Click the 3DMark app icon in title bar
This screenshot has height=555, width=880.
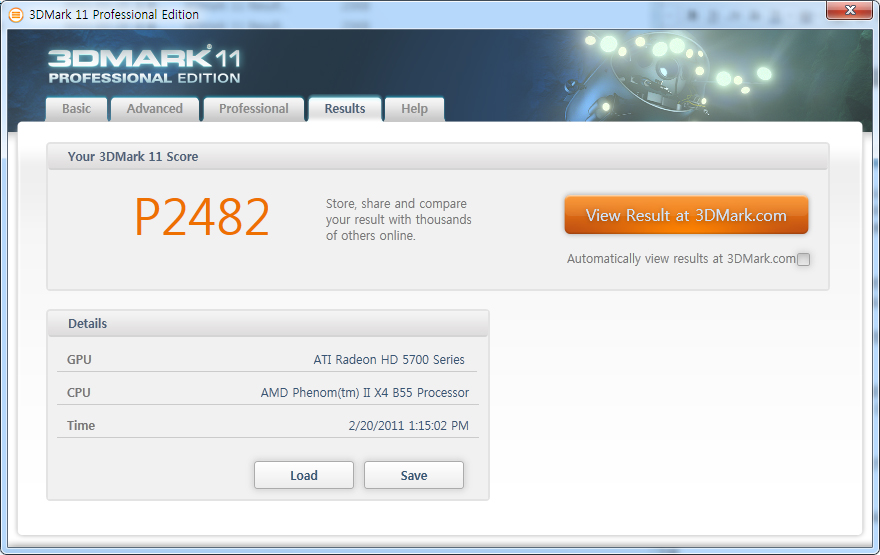click(x=16, y=15)
